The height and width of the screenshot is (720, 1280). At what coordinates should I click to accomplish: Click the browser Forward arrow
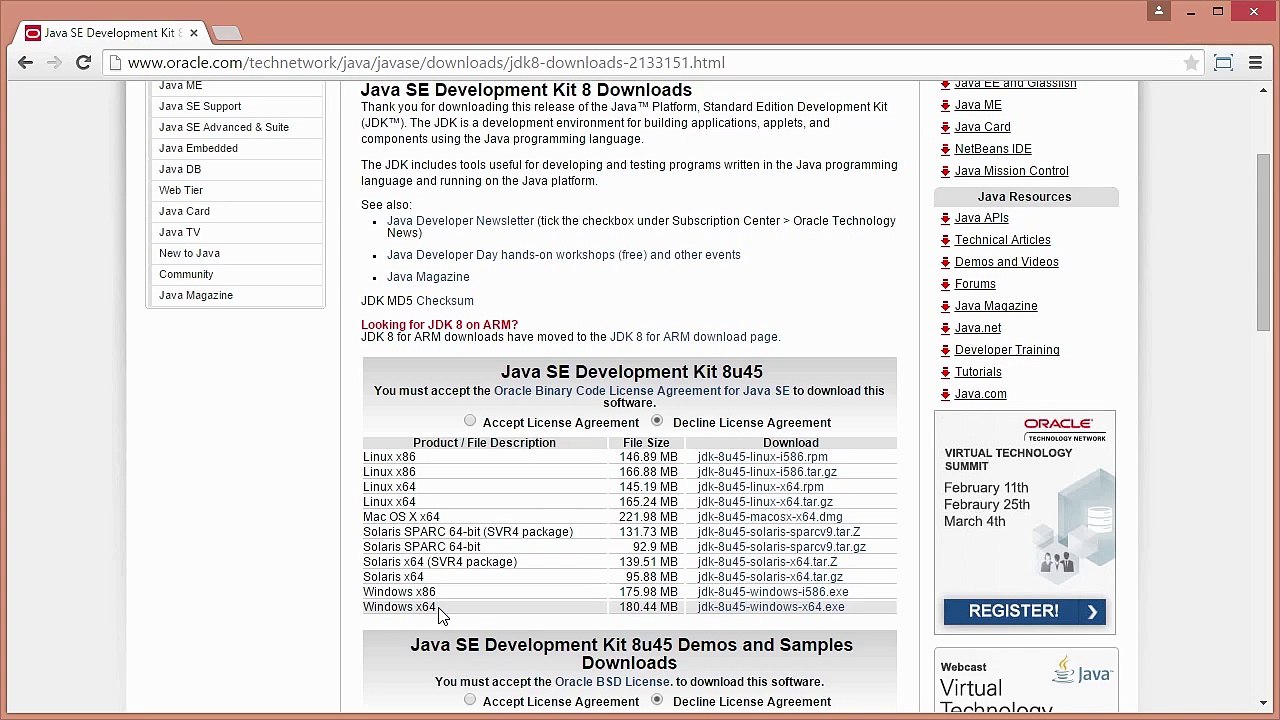coord(54,62)
